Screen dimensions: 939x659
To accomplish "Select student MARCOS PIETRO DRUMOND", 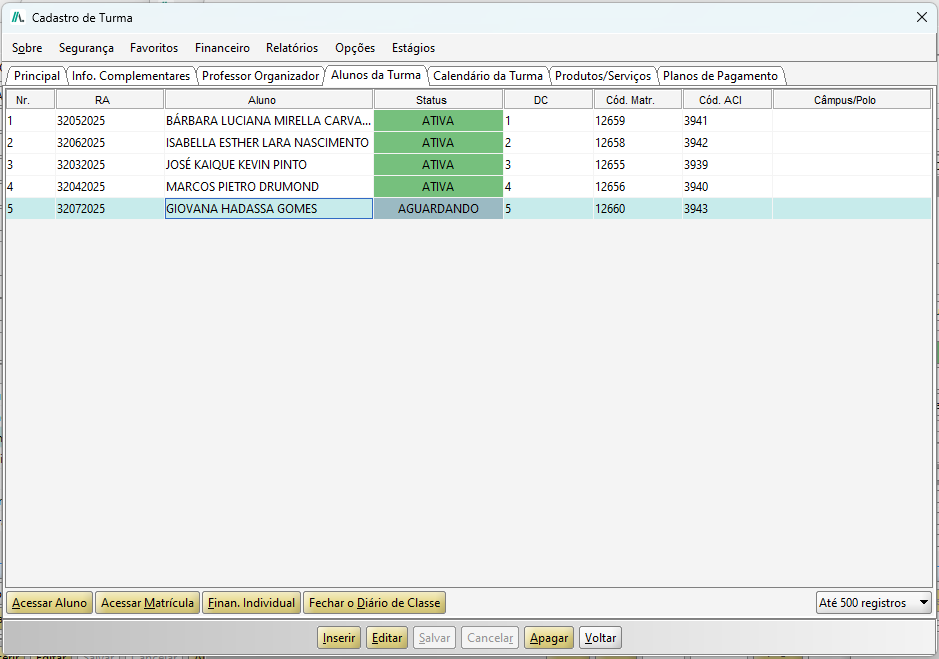I will click(x=268, y=186).
